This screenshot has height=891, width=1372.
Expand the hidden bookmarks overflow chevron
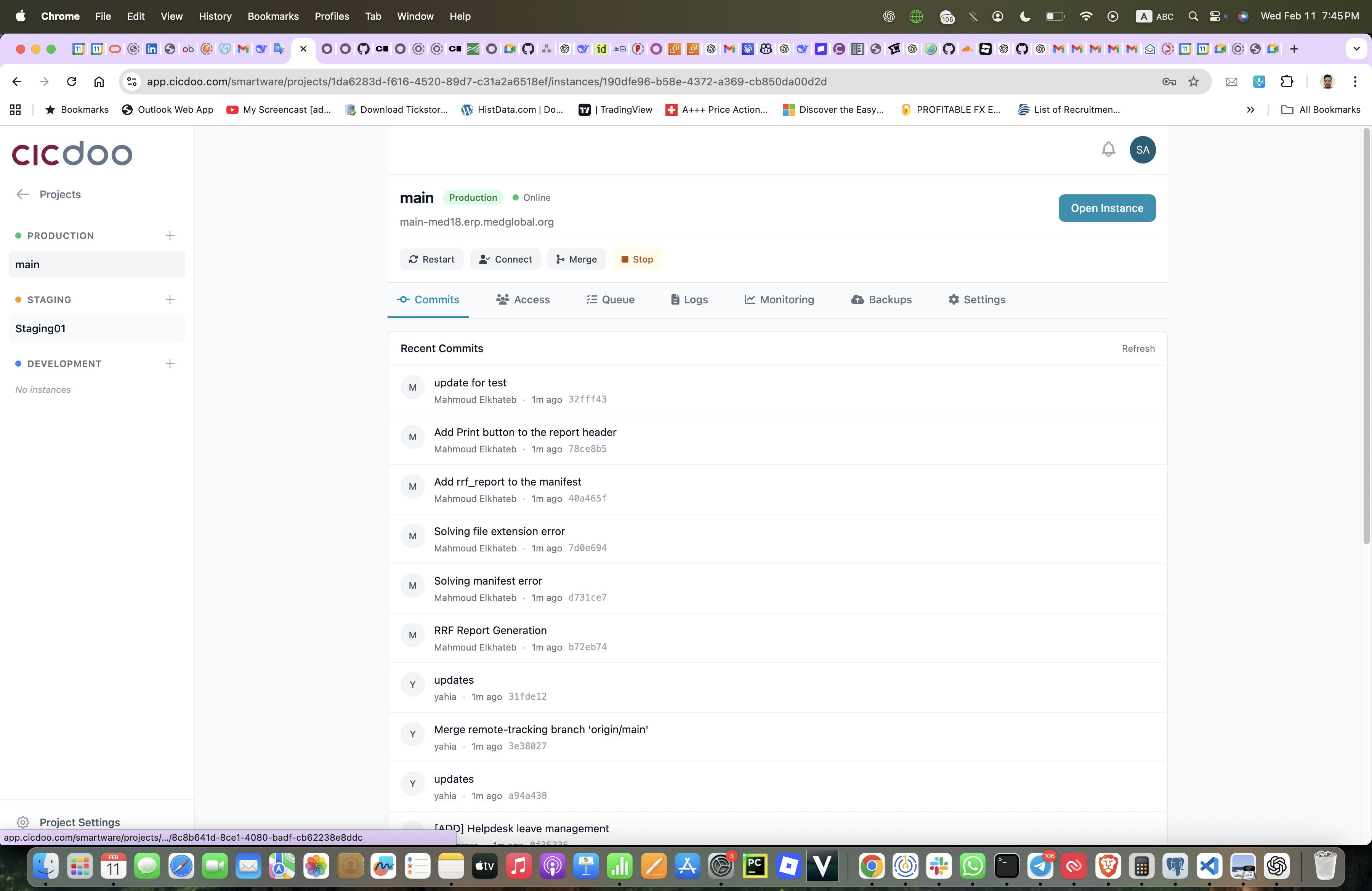1250,109
